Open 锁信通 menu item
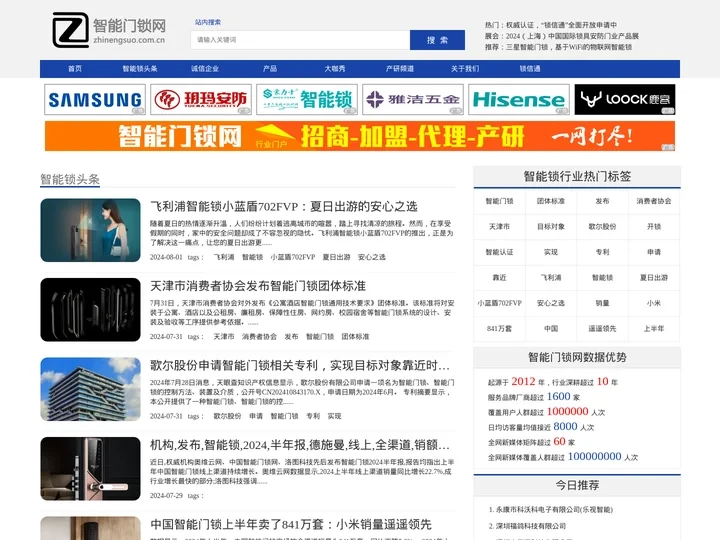Viewport: 720px width, 540px height. (530, 69)
